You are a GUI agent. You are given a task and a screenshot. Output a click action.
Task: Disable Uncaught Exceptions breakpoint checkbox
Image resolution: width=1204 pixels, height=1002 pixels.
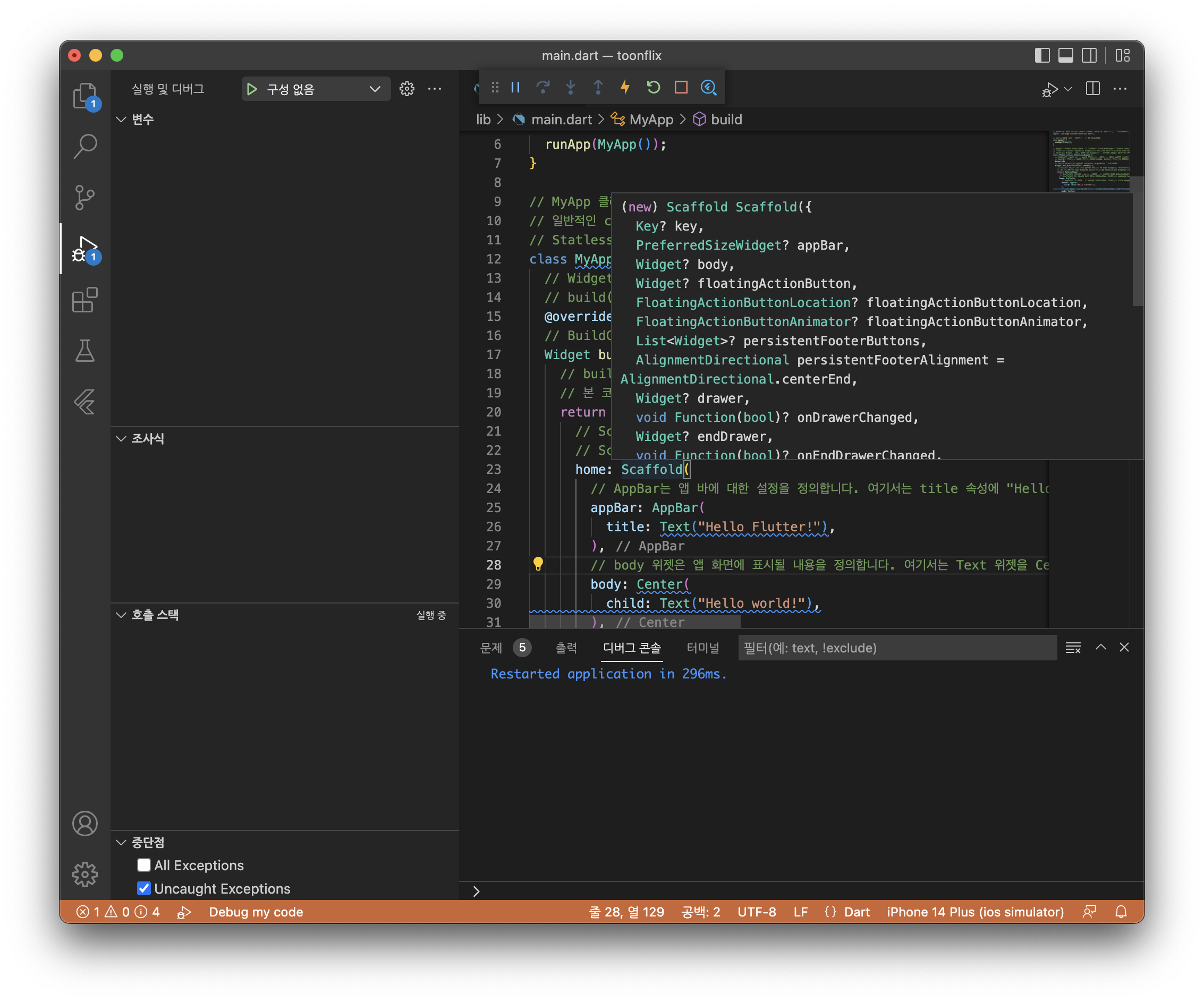click(x=144, y=888)
